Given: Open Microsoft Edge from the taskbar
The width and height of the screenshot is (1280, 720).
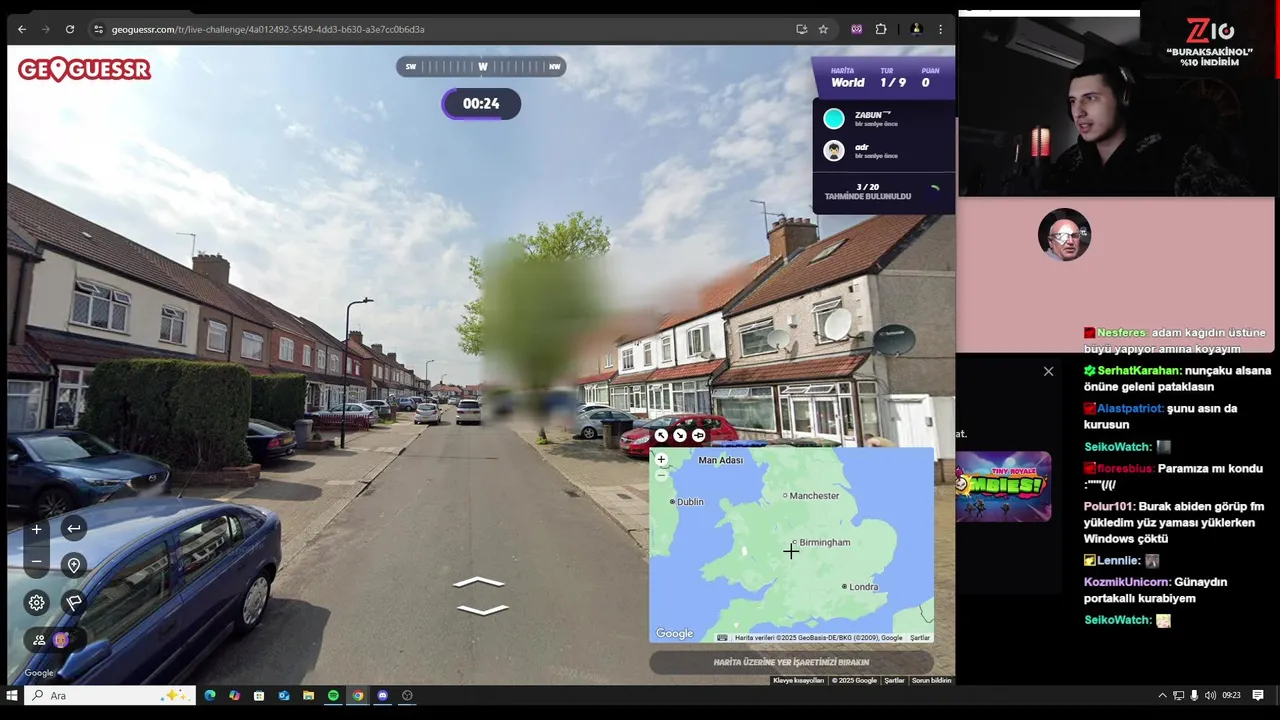Looking at the screenshot, I should point(210,695).
